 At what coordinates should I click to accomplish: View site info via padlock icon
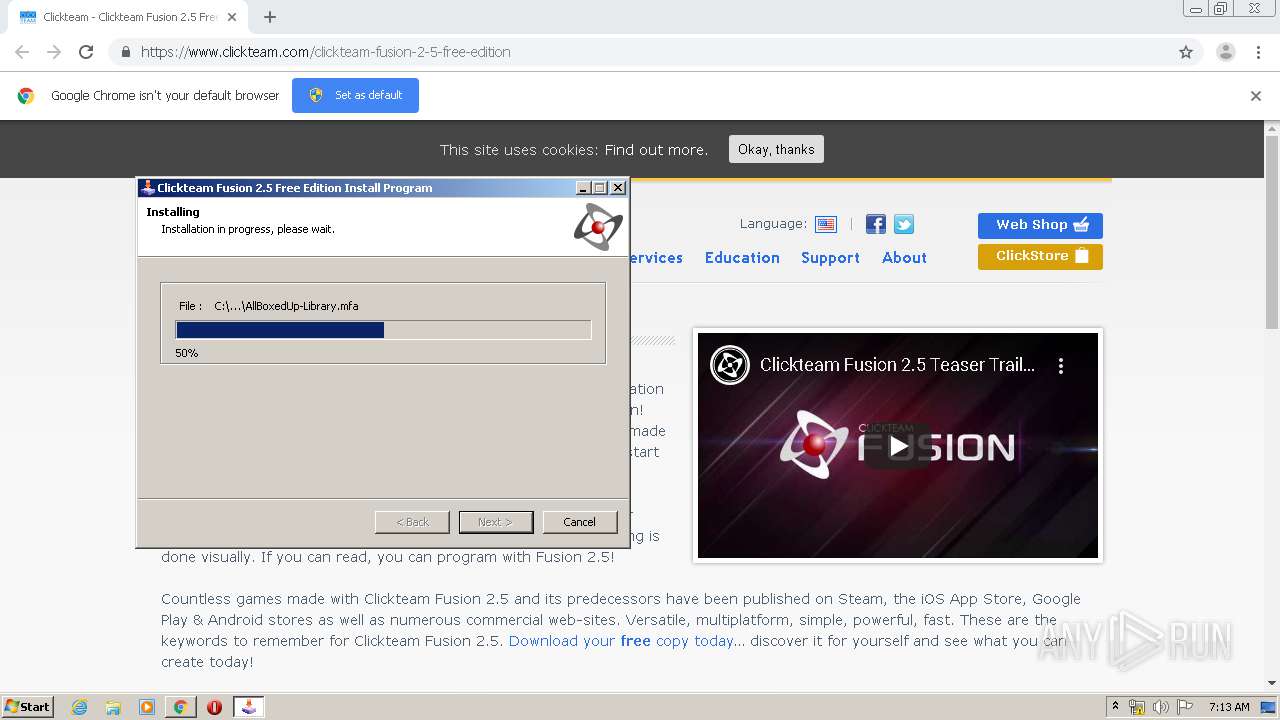(125, 52)
